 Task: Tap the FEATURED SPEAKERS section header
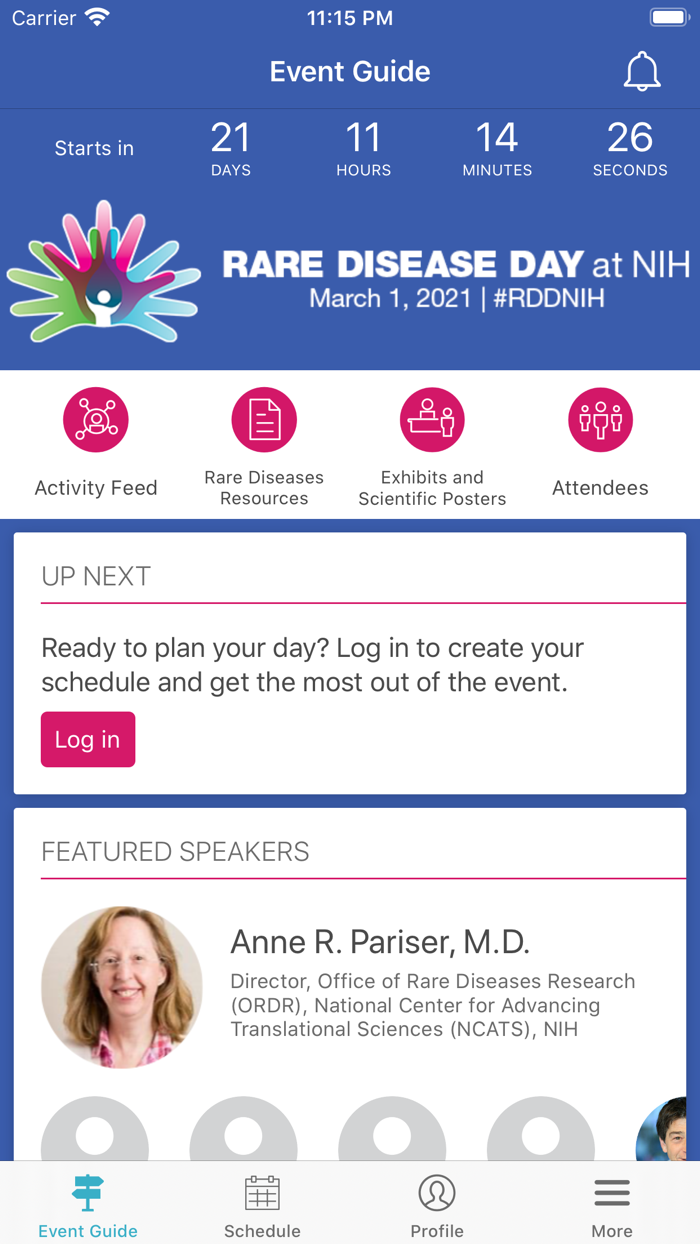pos(175,852)
